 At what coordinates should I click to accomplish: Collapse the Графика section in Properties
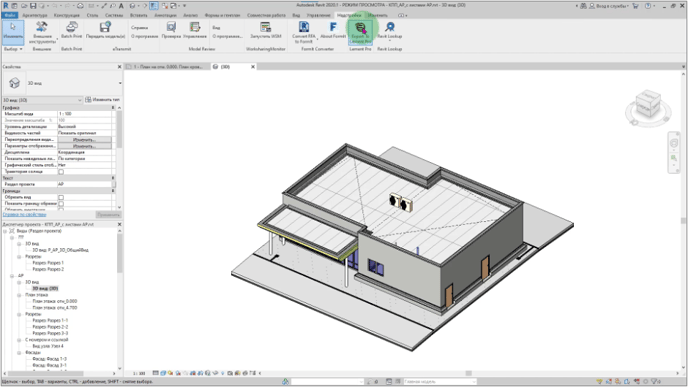tap(113, 108)
